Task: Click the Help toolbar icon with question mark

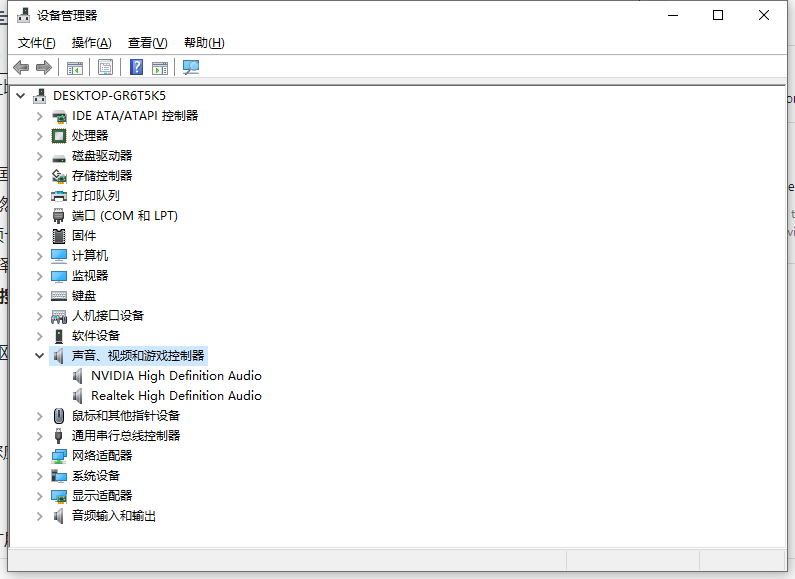Action: [x=137, y=67]
